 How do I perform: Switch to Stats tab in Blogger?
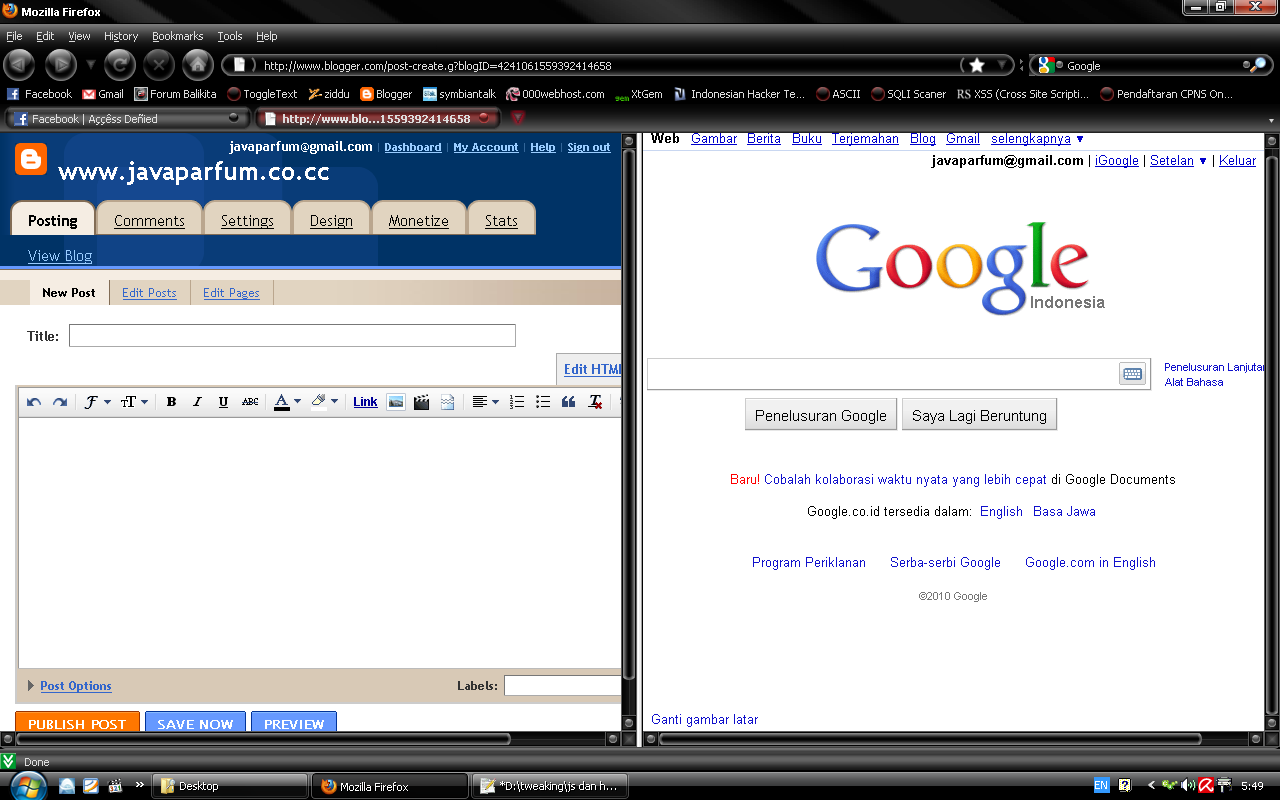[x=501, y=220]
